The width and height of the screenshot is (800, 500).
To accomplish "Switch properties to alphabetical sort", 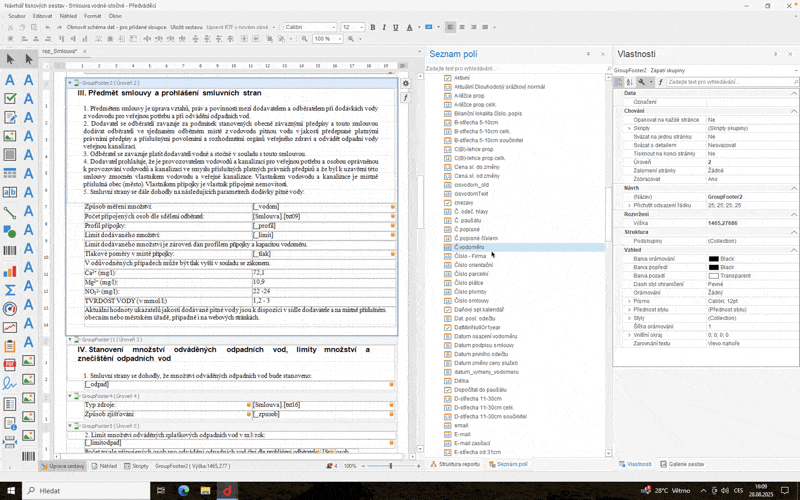I will point(630,82).
